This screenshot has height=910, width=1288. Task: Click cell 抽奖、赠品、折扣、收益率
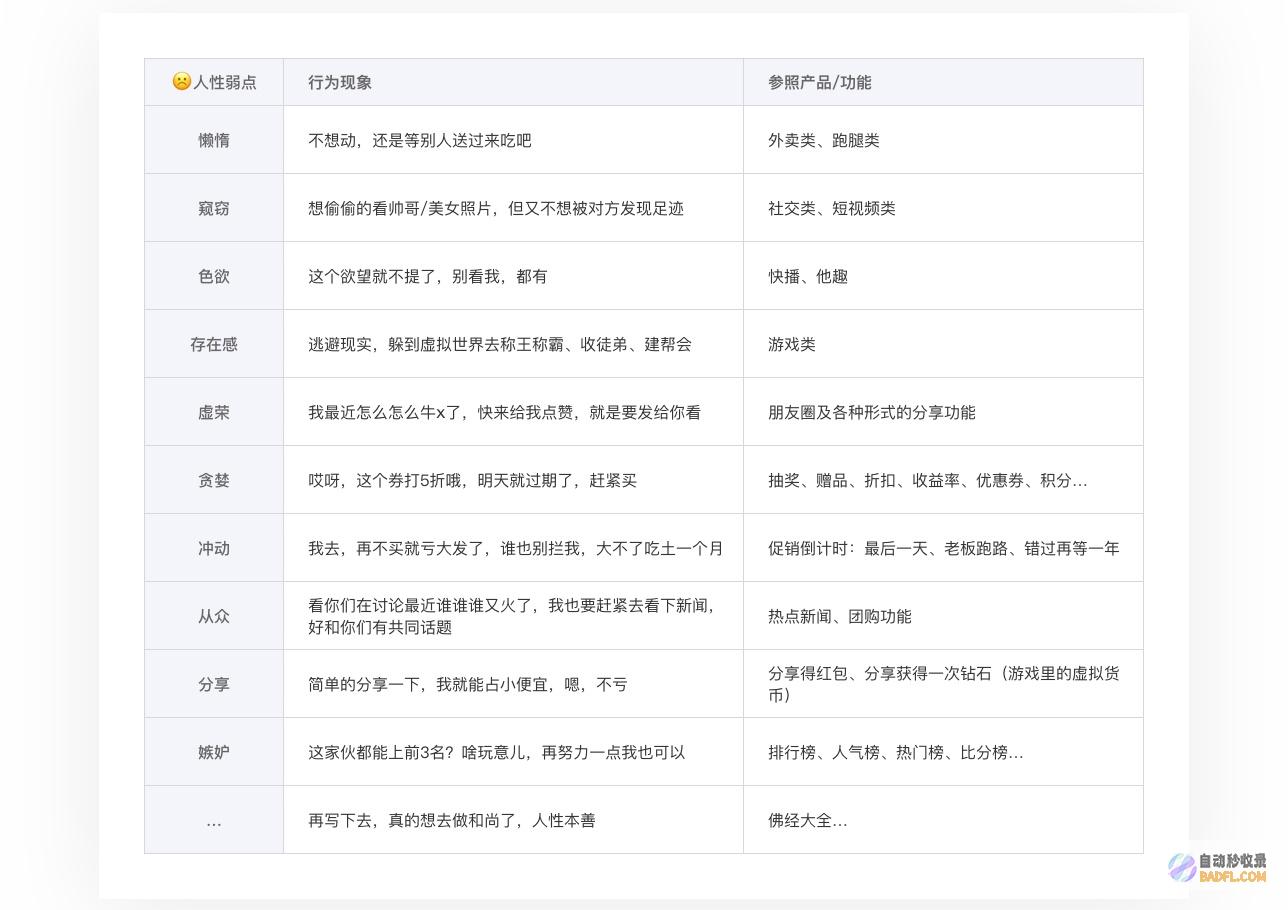(x=943, y=480)
